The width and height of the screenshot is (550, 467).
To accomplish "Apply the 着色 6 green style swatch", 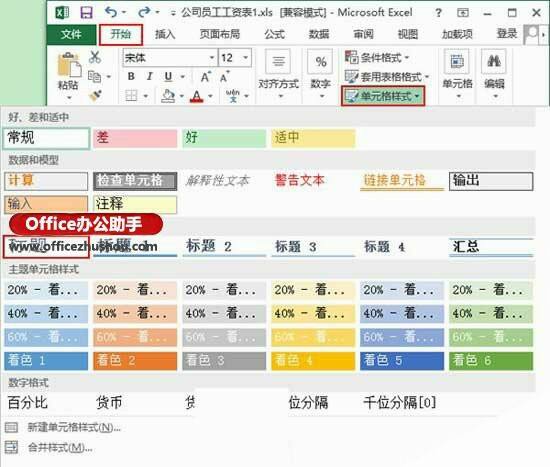I will coord(491,360).
